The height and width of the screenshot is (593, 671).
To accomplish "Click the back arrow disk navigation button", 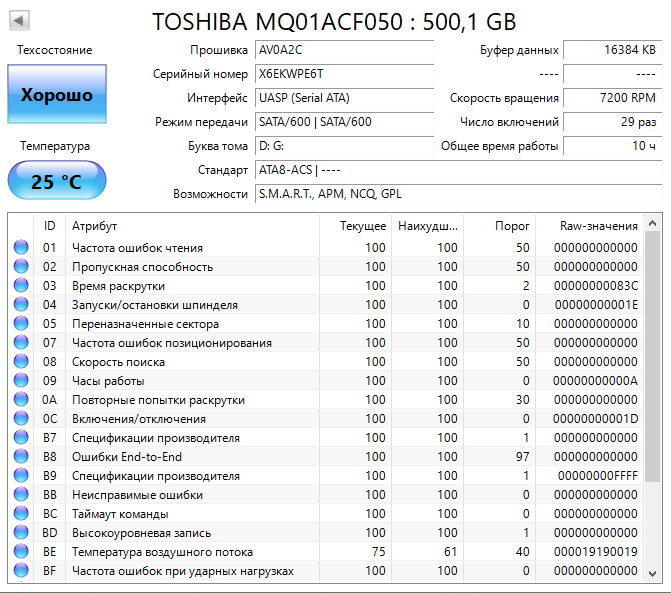I will (19, 21).
